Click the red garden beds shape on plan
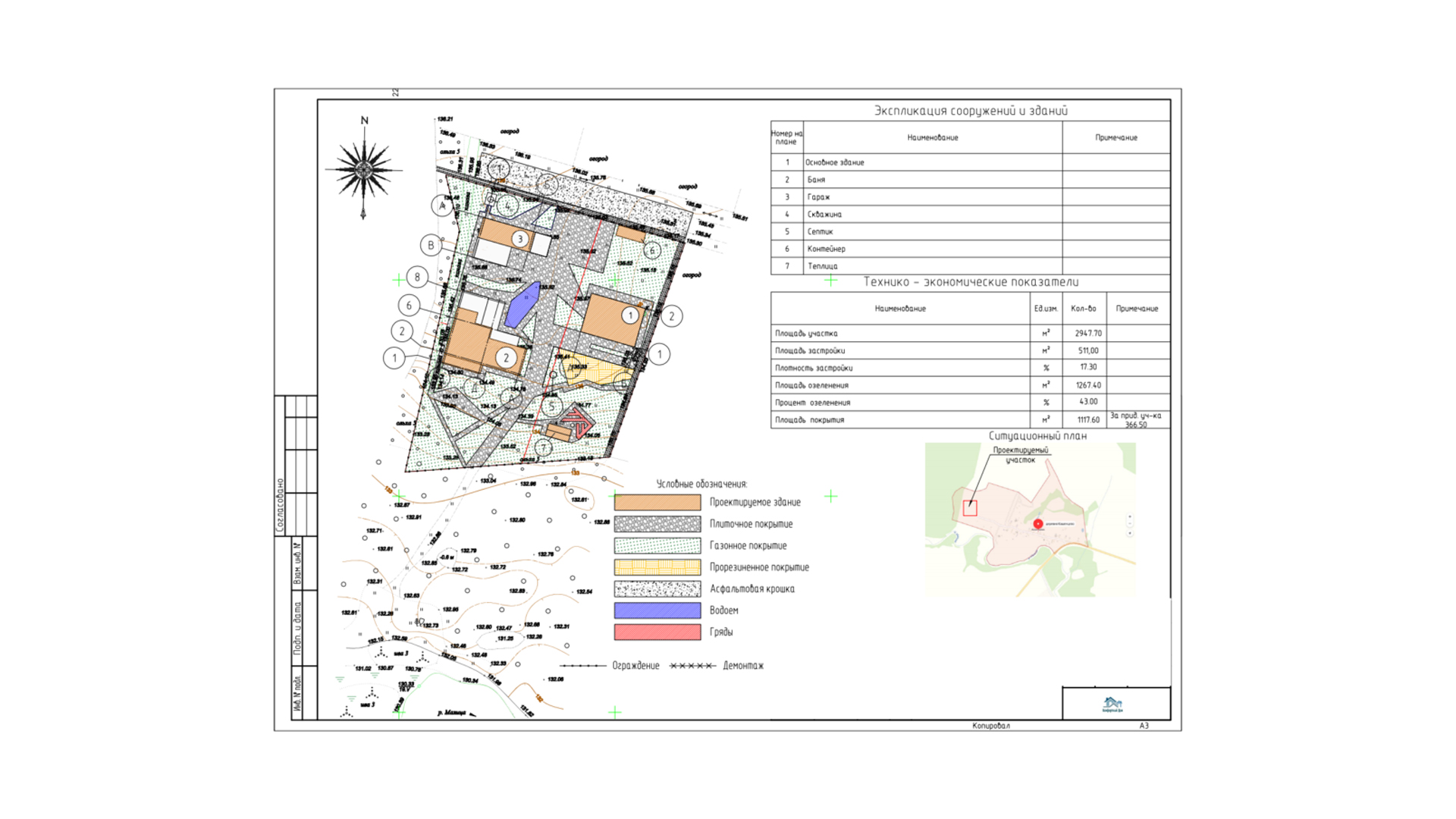Screen dimensions: 1456x819 pos(579,421)
